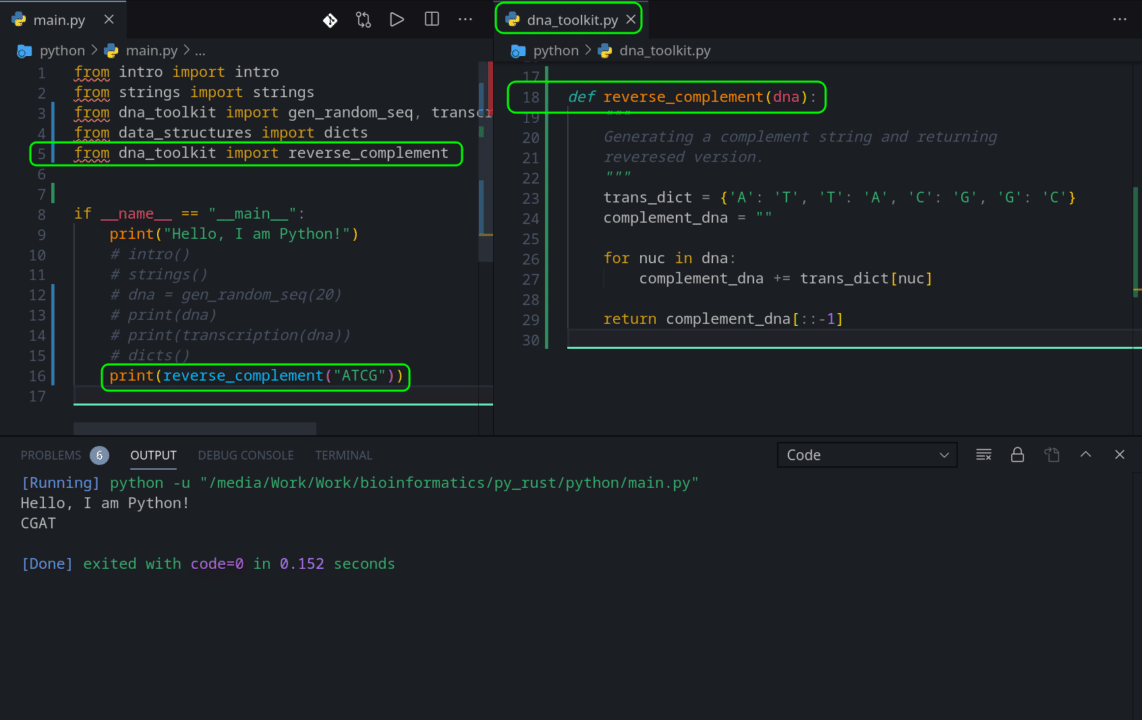
Task: Collapse the bottom panel via the X icon
Action: [x=1119, y=455]
